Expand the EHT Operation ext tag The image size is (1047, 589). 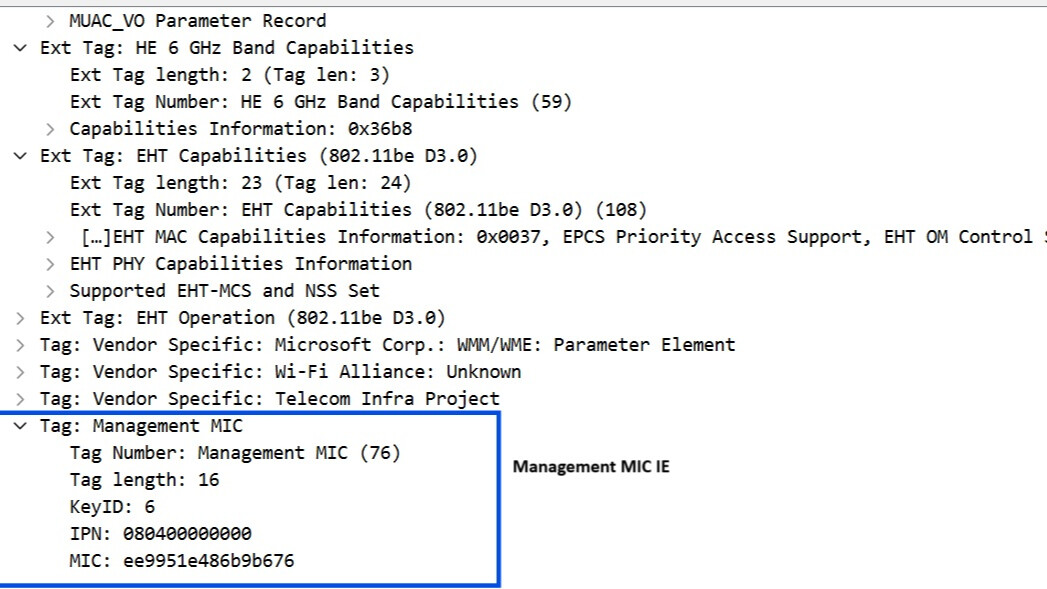[x=20, y=318]
